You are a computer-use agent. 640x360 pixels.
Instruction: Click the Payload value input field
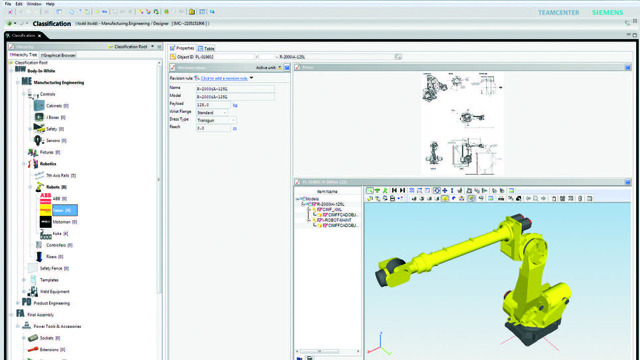pos(213,105)
